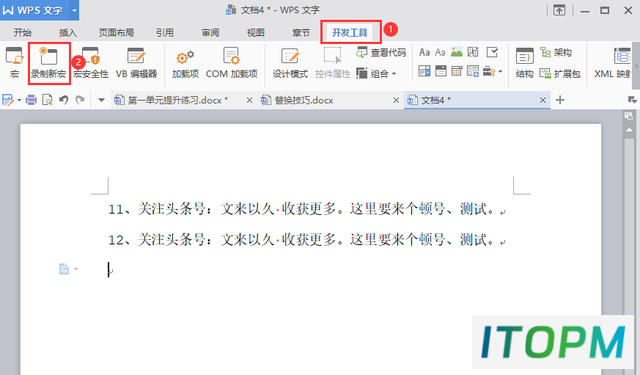Viewport: 640px width, 375px height.
Task: Insert a checkbox content control
Action: point(492,52)
